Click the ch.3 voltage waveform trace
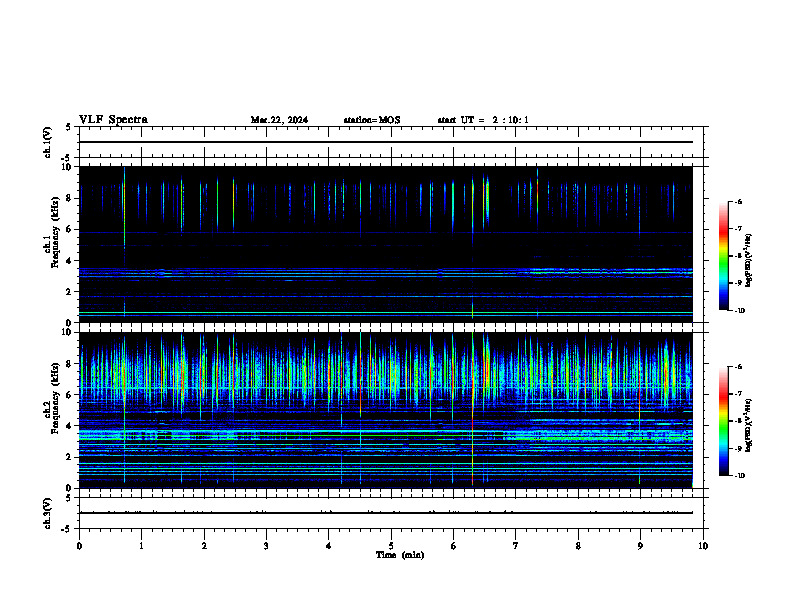 (x=386, y=513)
